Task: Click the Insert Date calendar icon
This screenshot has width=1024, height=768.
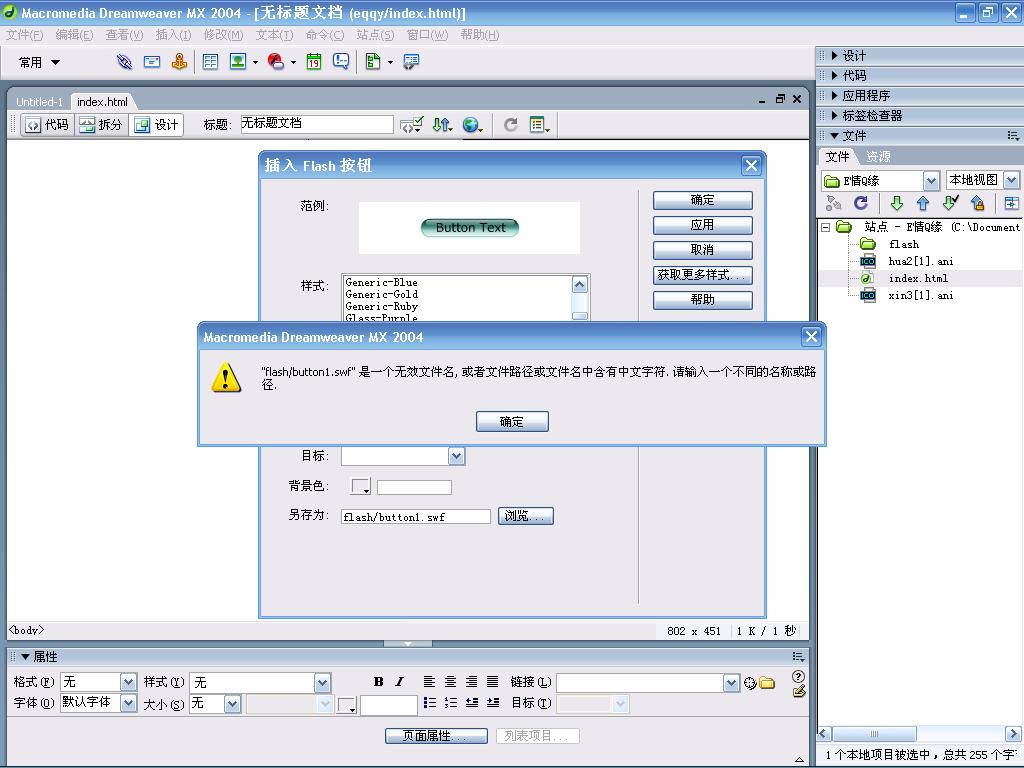Action: [x=314, y=62]
